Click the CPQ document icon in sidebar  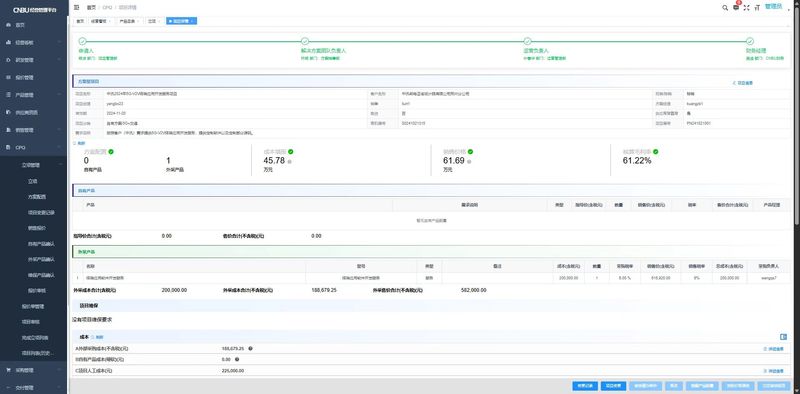pos(8,147)
